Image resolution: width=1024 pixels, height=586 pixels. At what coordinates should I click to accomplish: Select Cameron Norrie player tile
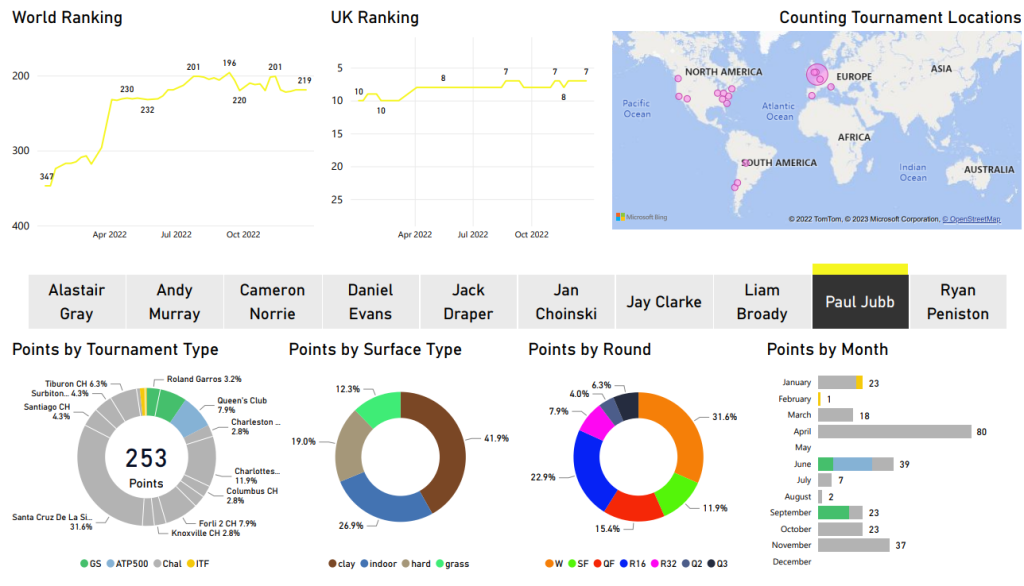[272, 302]
